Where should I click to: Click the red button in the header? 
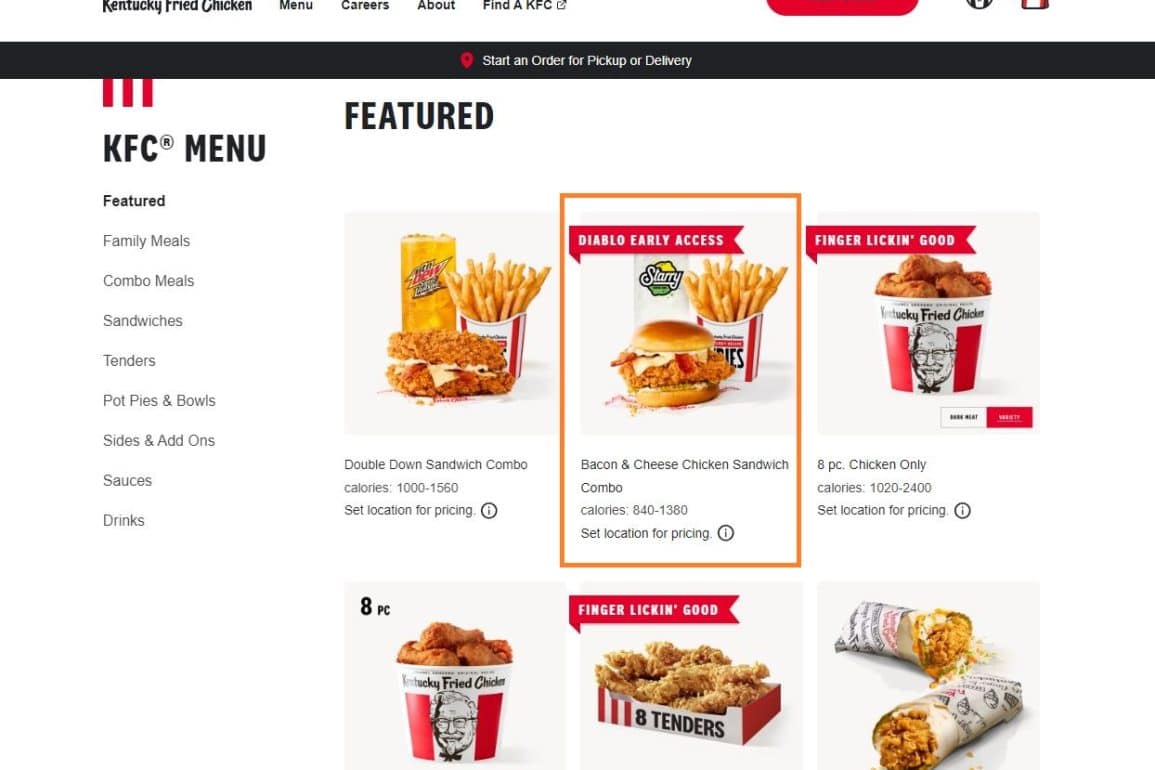click(842, 4)
